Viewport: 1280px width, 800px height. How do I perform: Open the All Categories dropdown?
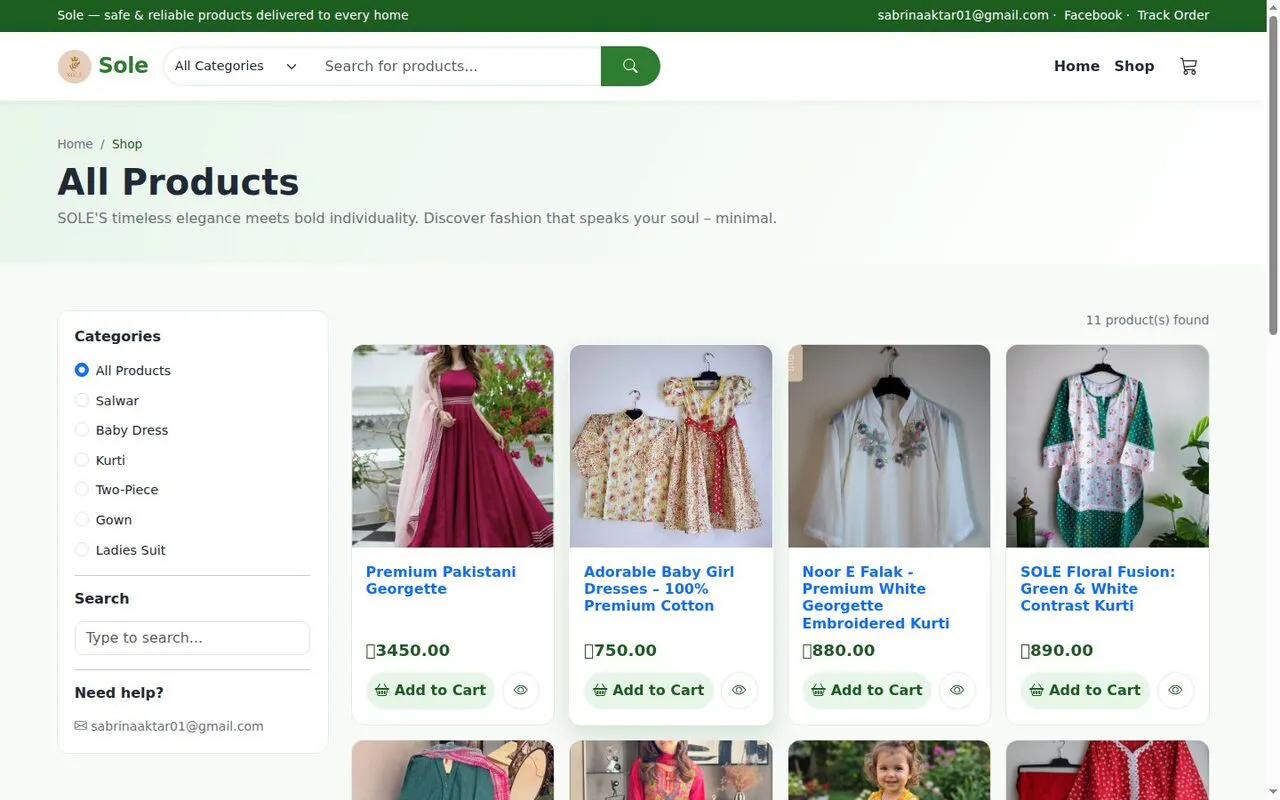(236, 66)
